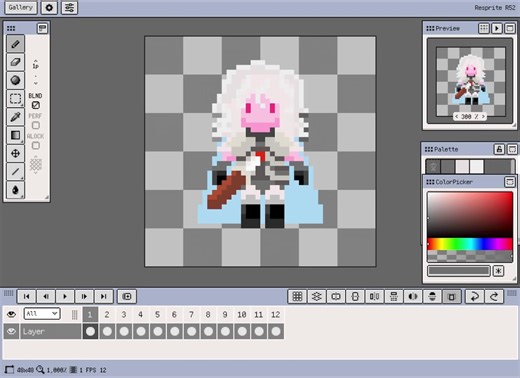The image size is (520, 378).
Task: Activate the Move tool
Action: pos(15,154)
